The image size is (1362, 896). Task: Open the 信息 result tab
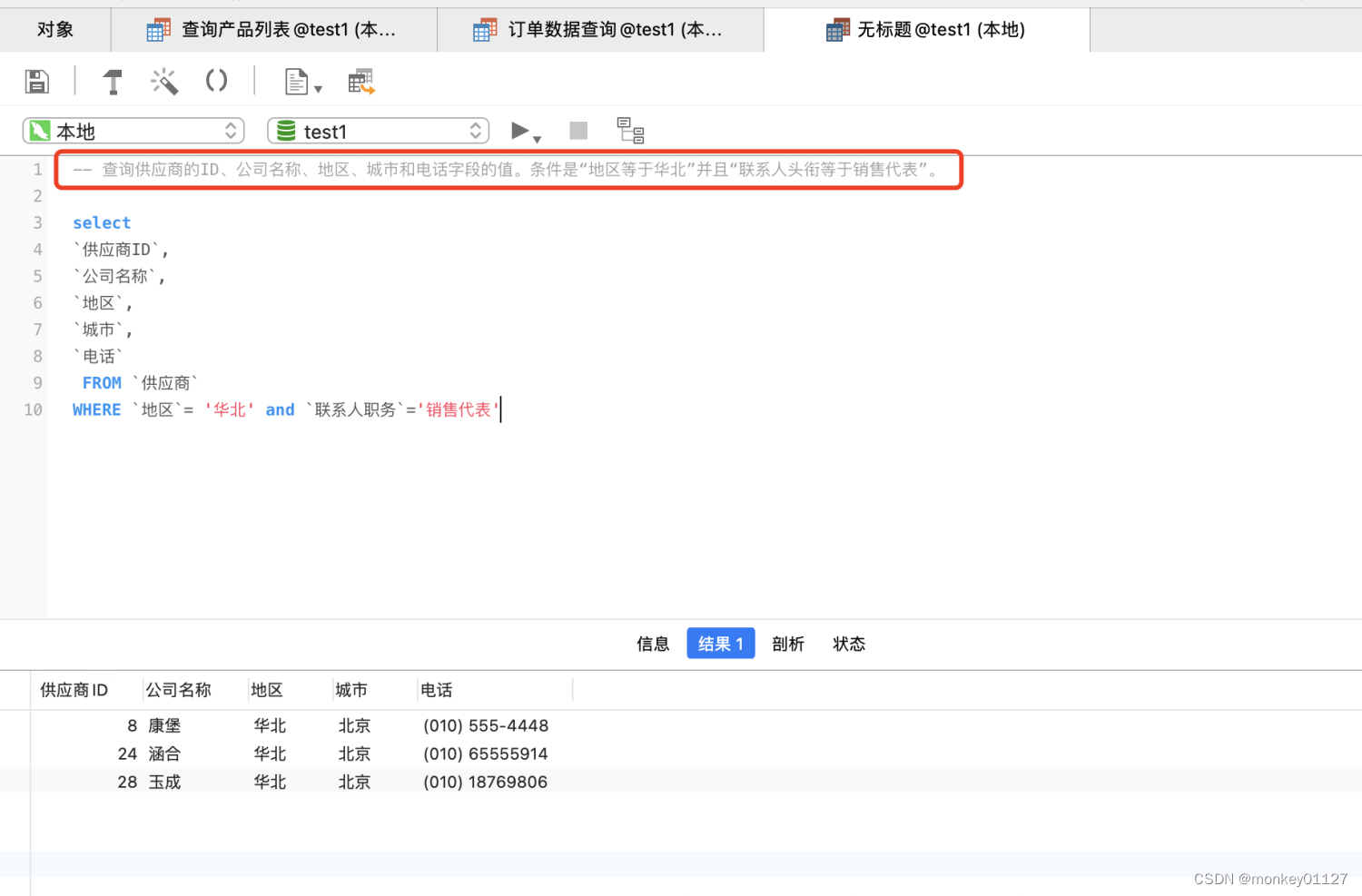pyautogui.click(x=653, y=644)
